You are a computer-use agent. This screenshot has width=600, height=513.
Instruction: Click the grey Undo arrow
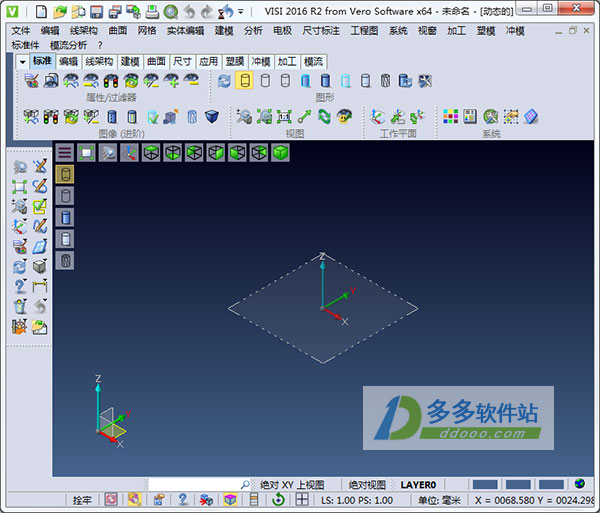(x=189, y=11)
